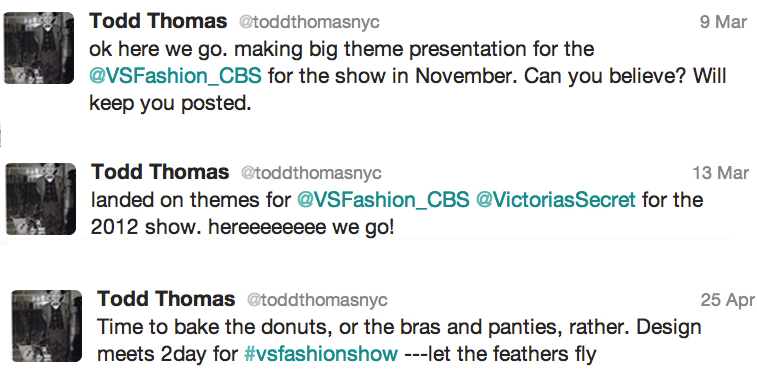This screenshot has width=757, height=378.
Task: Open @VSFashion_CBS mention in theme presentation tweet
Action: pyautogui.click(x=176, y=76)
